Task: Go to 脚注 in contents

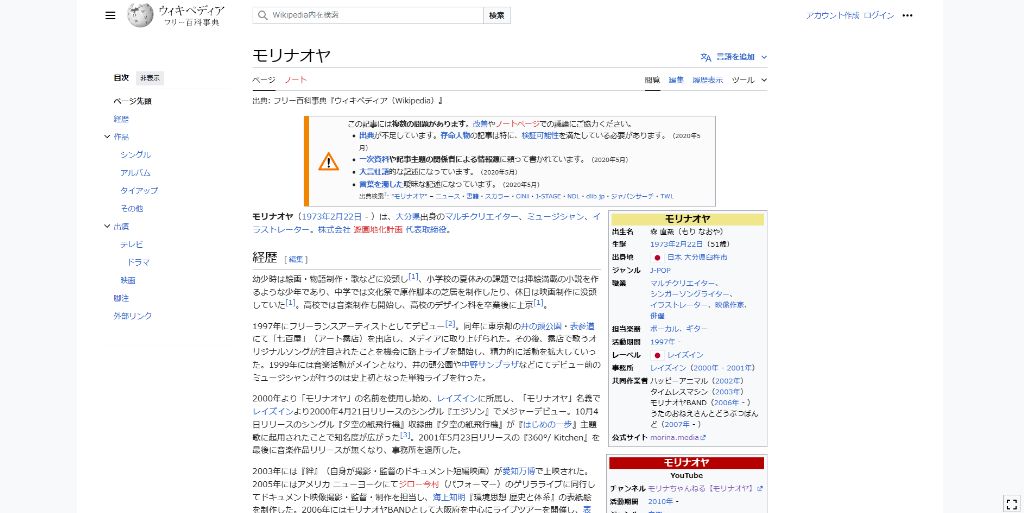Action: coord(121,298)
